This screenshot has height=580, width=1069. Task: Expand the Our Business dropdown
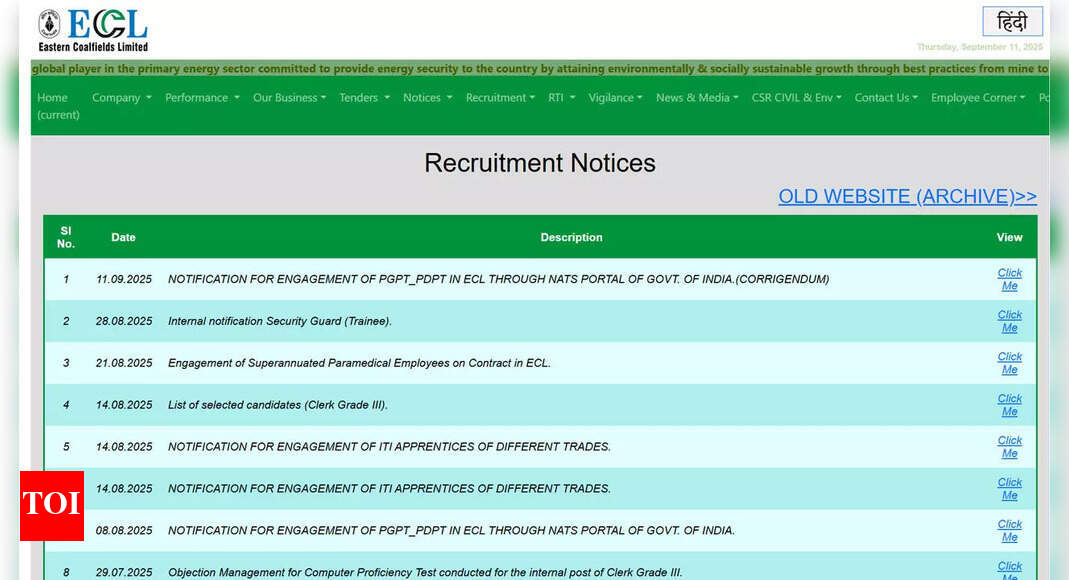tap(289, 97)
